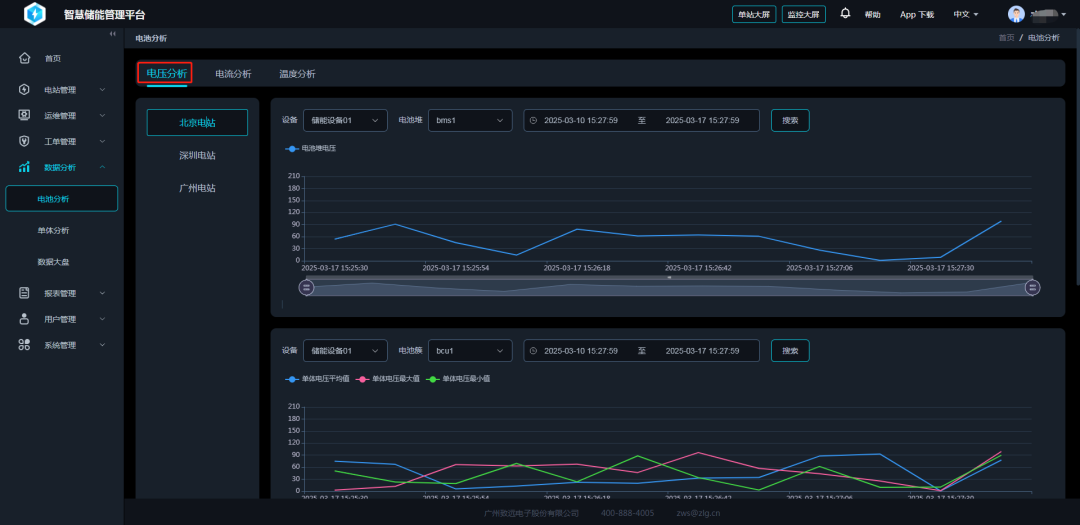
Task: Select 广州电站 station
Action: (x=197, y=188)
